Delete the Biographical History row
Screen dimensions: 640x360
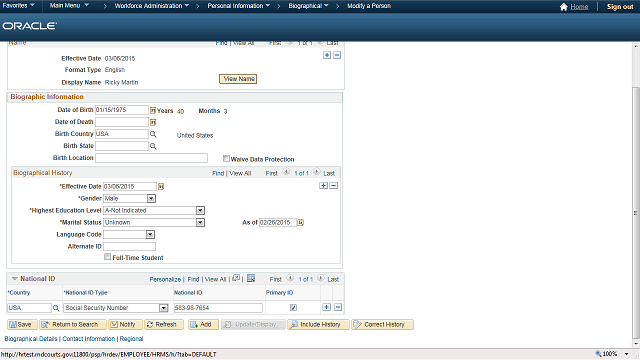[333, 186]
